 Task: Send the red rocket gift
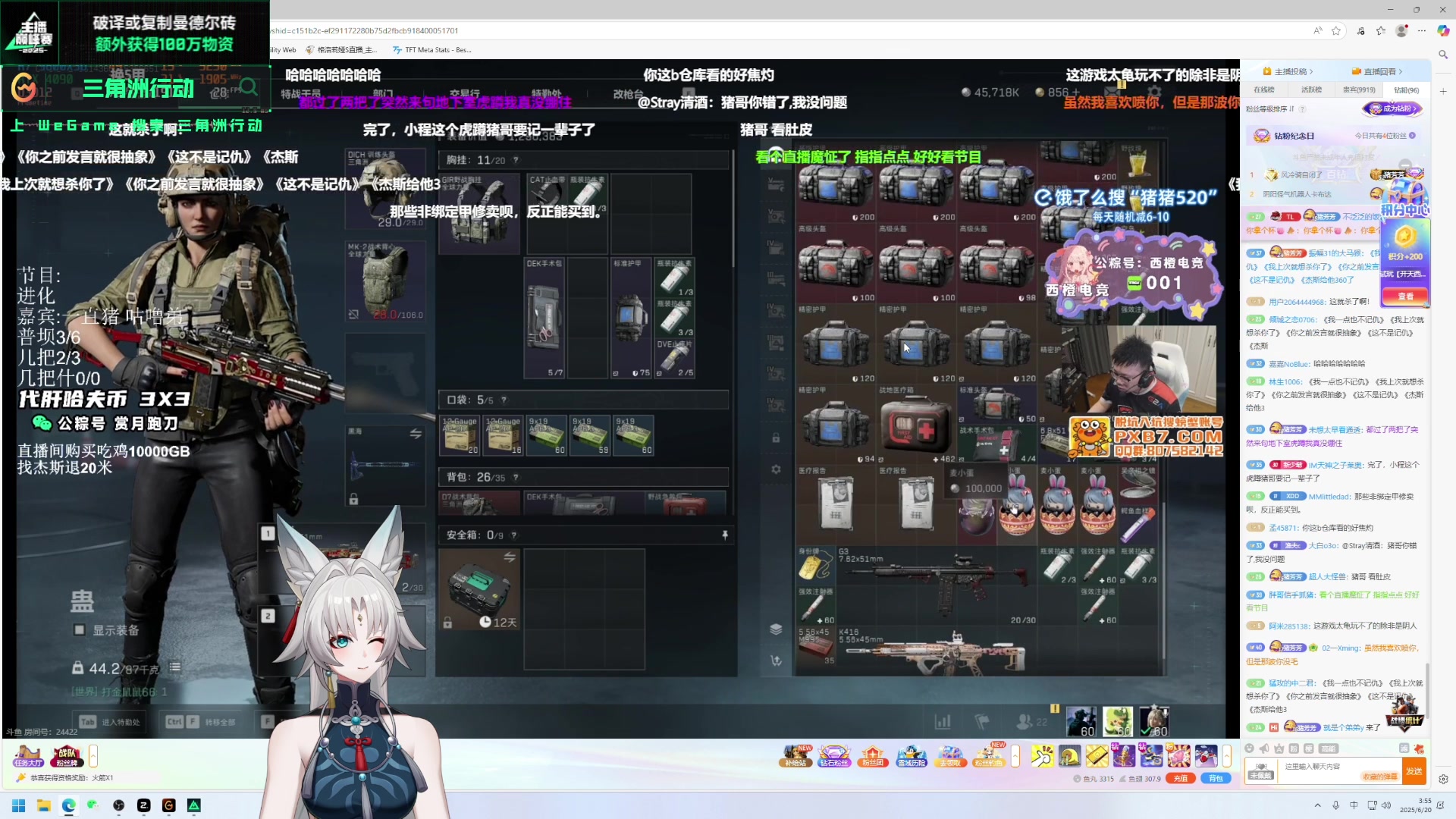(1206, 756)
